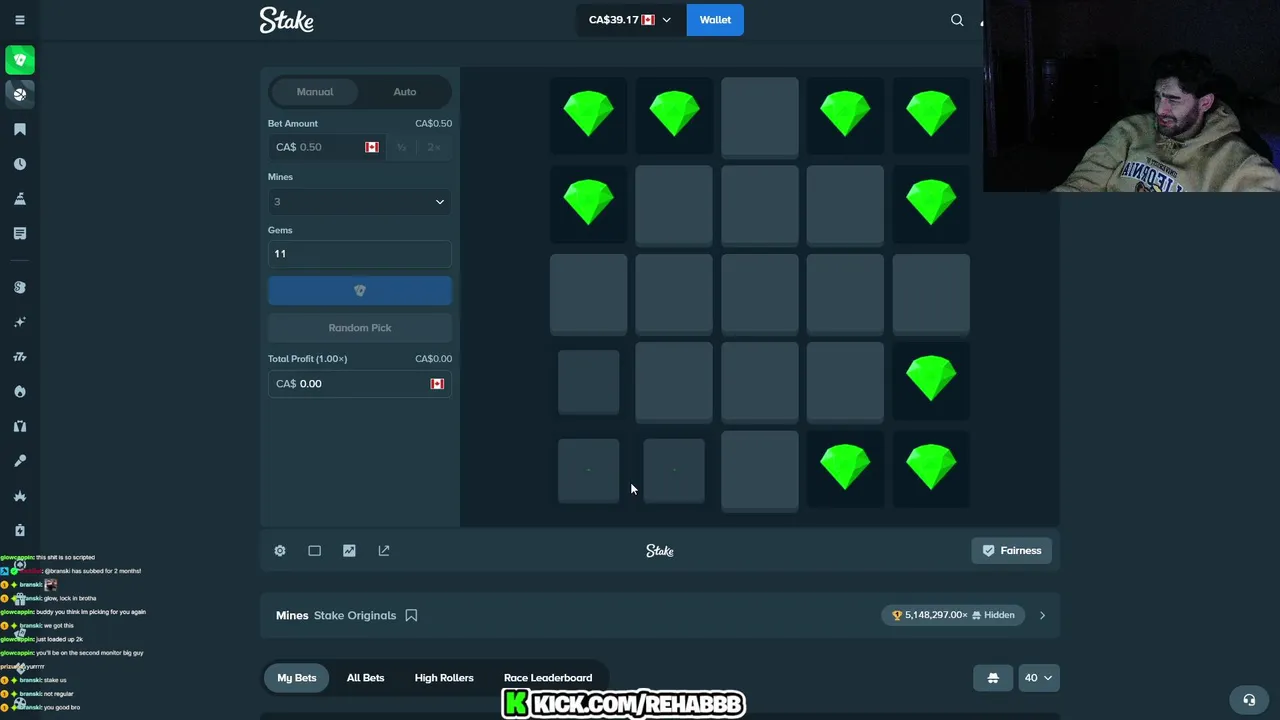The width and height of the screenshot is (1280, 720).
Task: Halve the bet with the ½ button
Action: [401, 147]
